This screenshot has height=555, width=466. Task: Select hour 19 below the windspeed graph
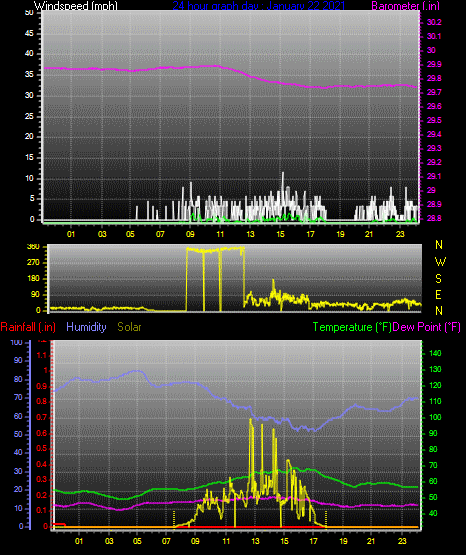coord(340,234)
